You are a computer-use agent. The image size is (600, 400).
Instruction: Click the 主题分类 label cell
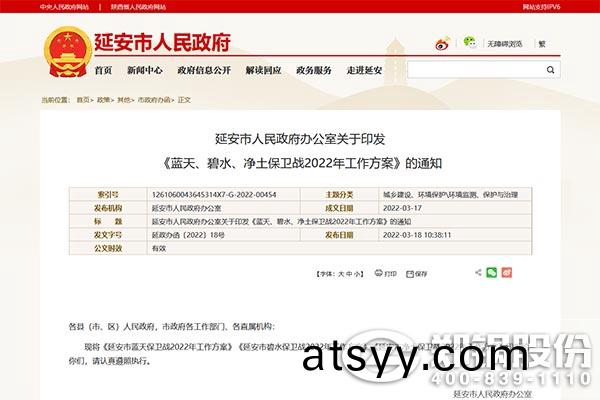(x=339, y=195)
